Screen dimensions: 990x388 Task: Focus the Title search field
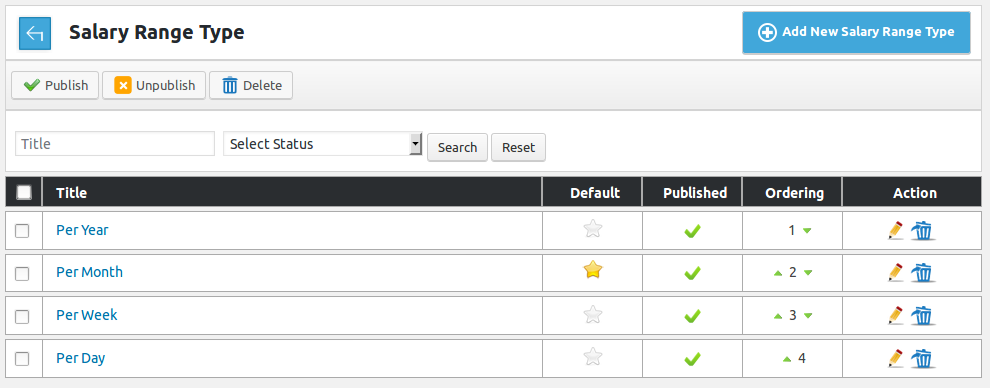tap(115, 144)
